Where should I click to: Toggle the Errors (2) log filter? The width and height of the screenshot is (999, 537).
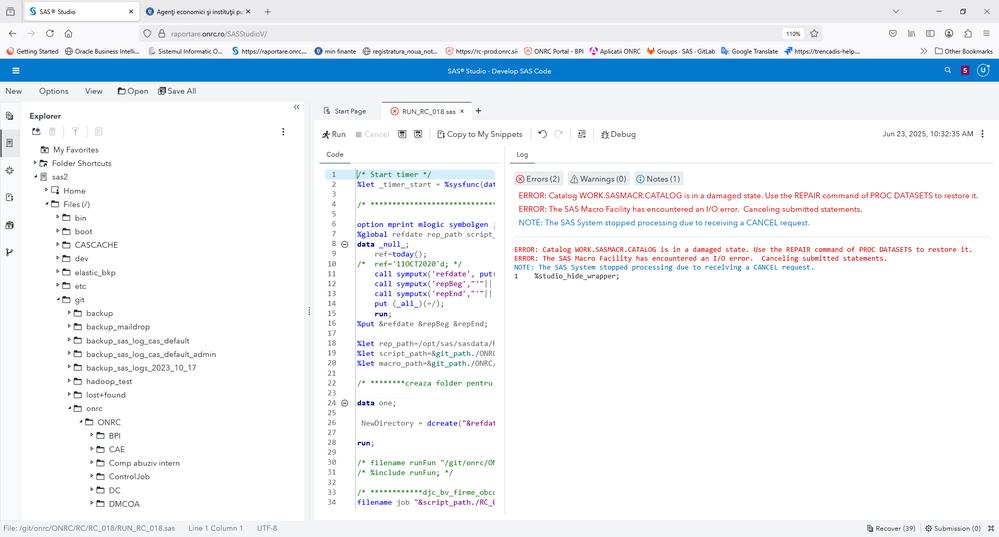(x=538, y=179)
